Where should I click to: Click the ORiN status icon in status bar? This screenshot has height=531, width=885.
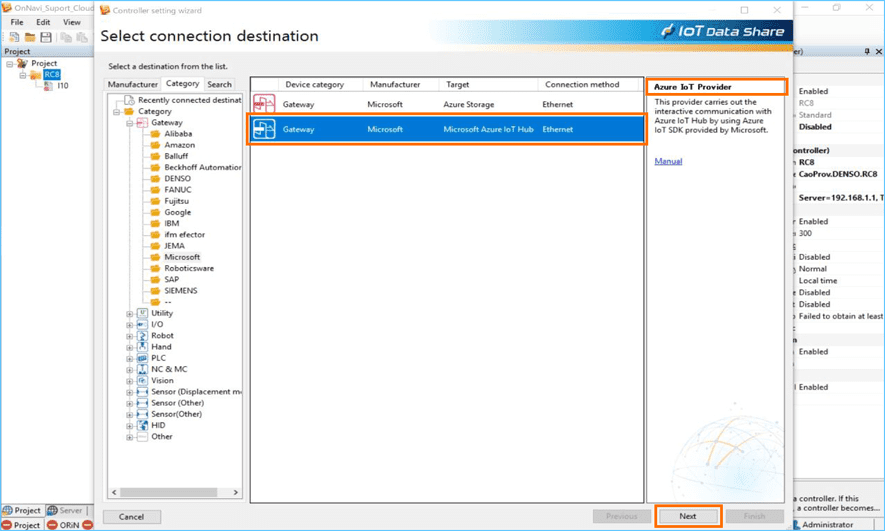click(x=52, y=525)
